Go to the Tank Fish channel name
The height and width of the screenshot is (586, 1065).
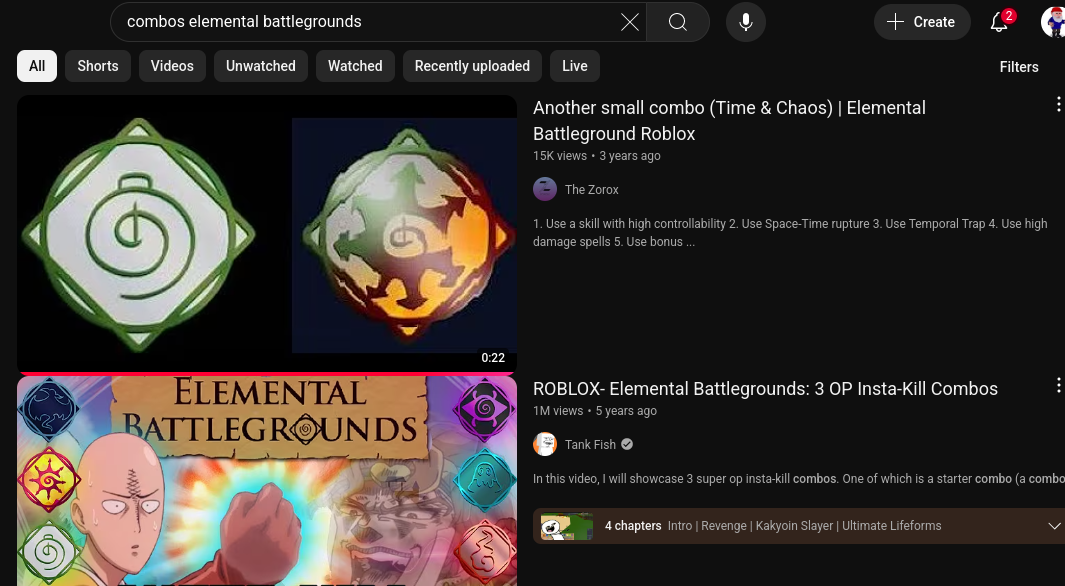click(x=590, y=444)
